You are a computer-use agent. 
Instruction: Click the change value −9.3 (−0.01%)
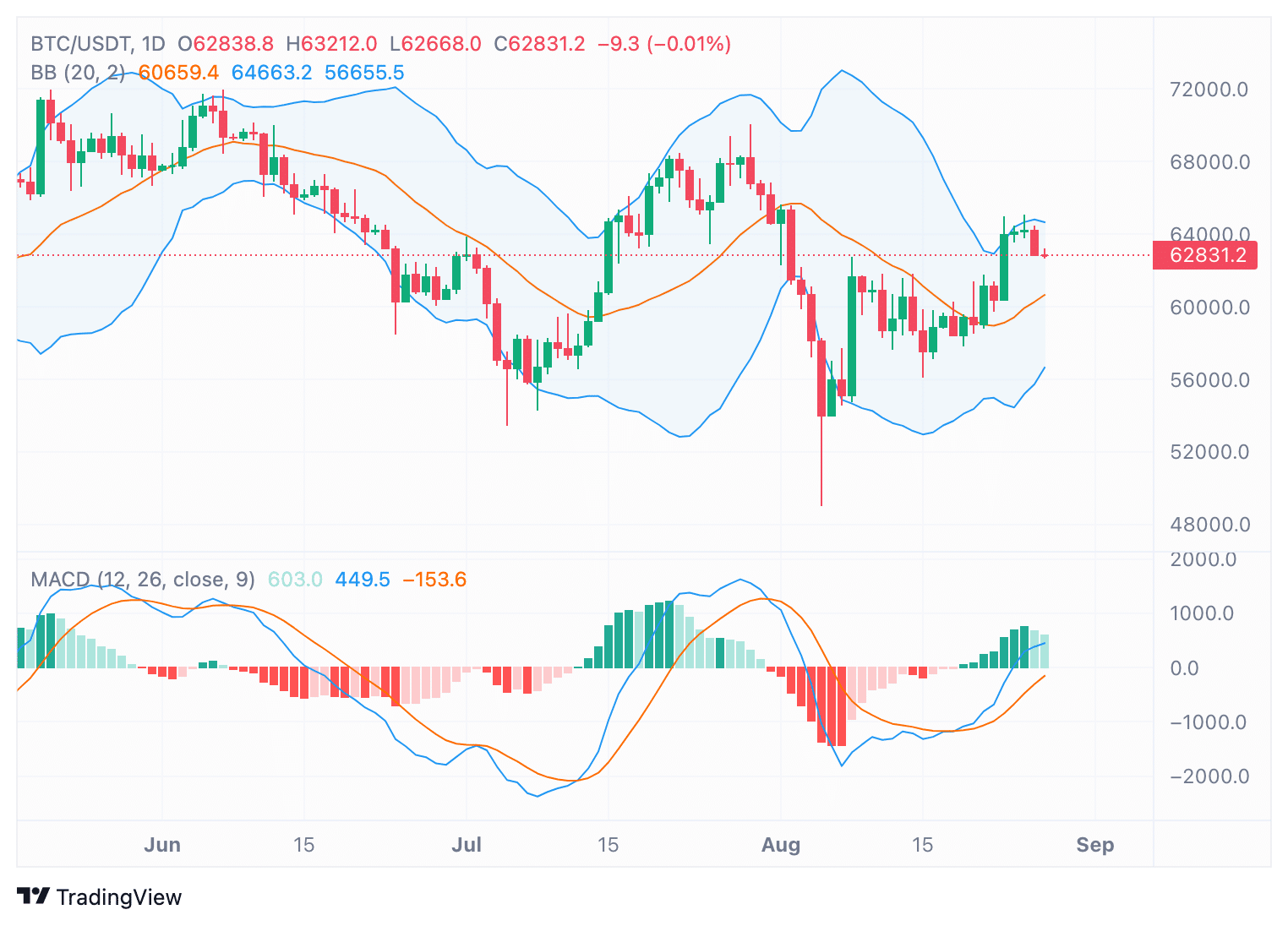tap(664, 44)
